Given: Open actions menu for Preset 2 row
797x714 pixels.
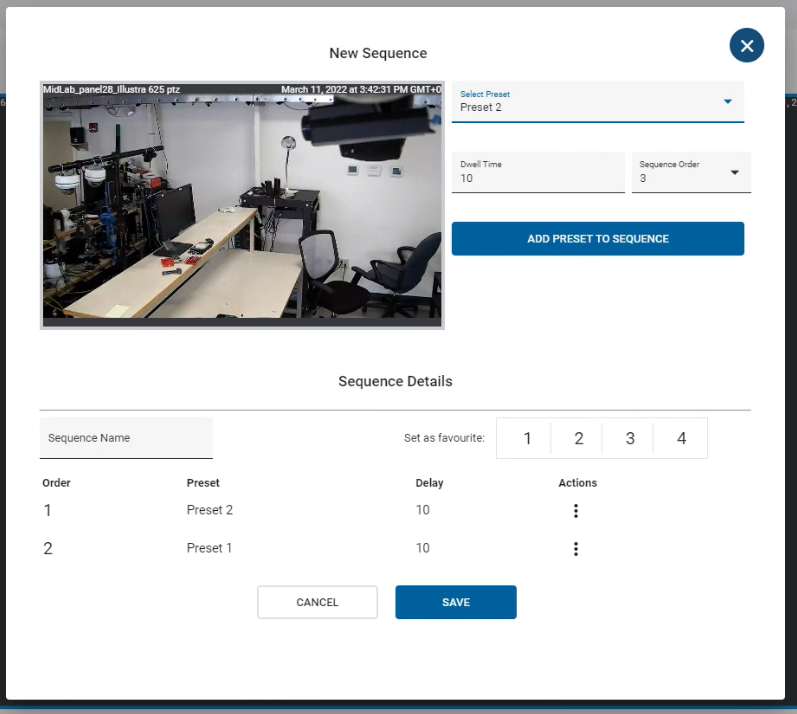Looking at the screenshot, I should [575, 511].
